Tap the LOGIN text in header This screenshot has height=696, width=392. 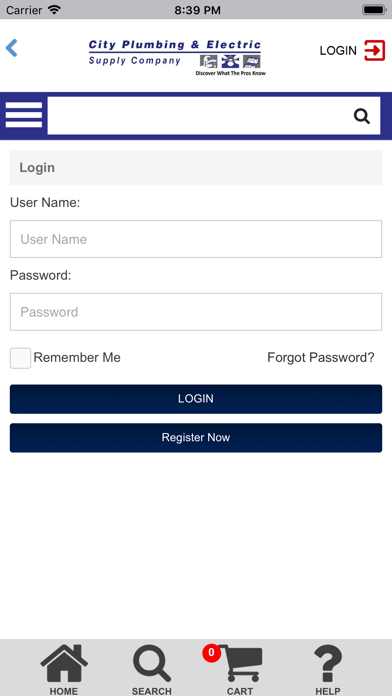point(338,51)
